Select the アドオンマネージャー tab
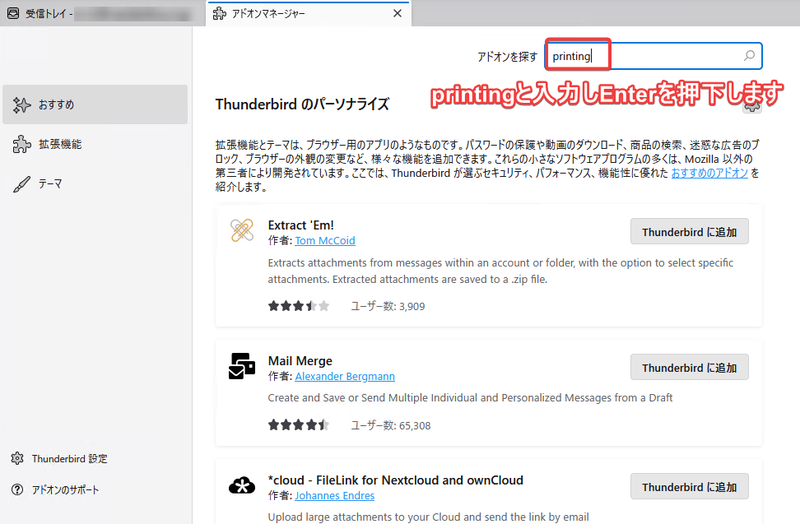This screenshot has width=800, height=524. click(x=309, y=13)
